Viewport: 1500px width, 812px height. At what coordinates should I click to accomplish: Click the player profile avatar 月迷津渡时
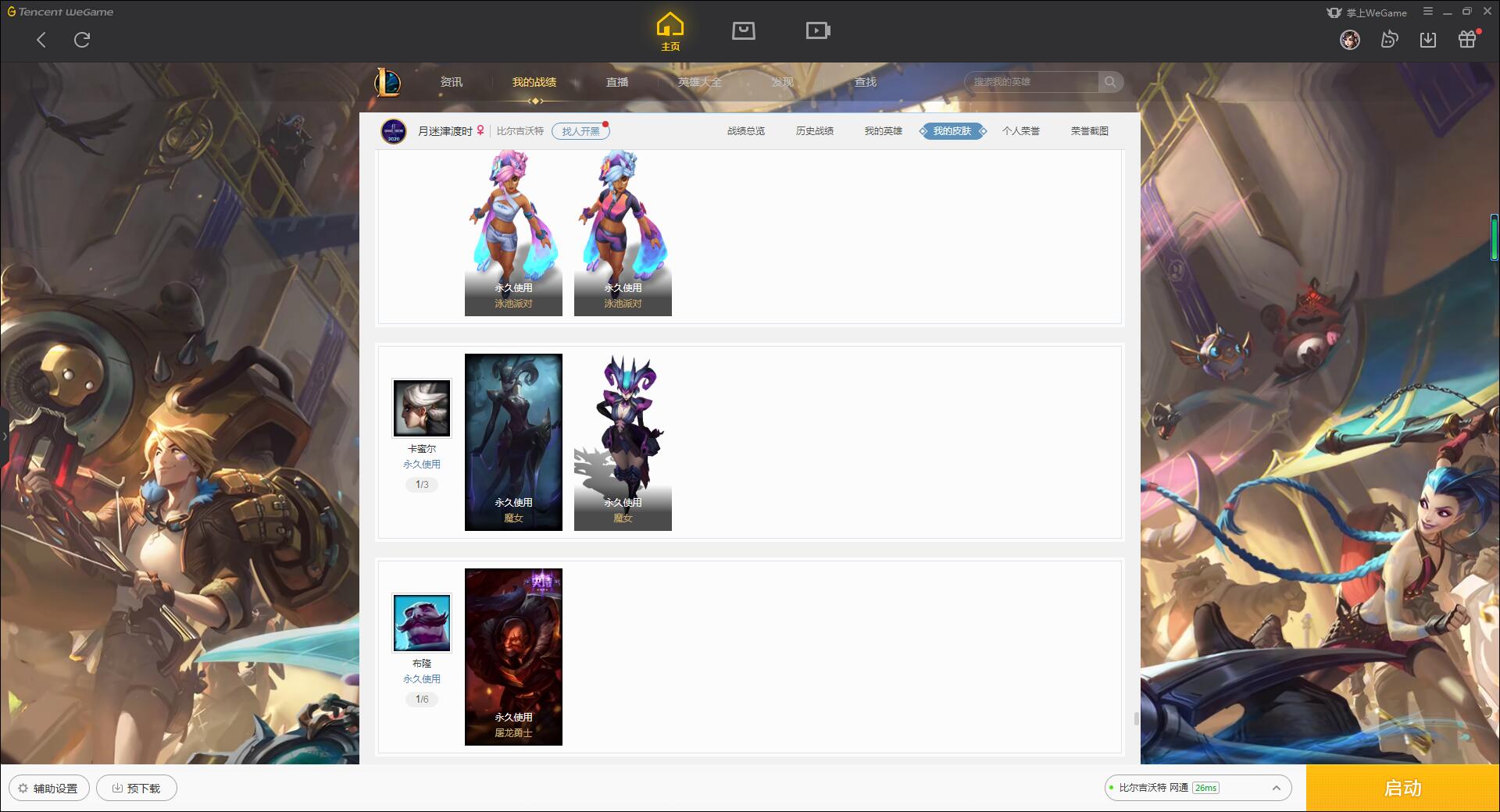pos(394,131)
